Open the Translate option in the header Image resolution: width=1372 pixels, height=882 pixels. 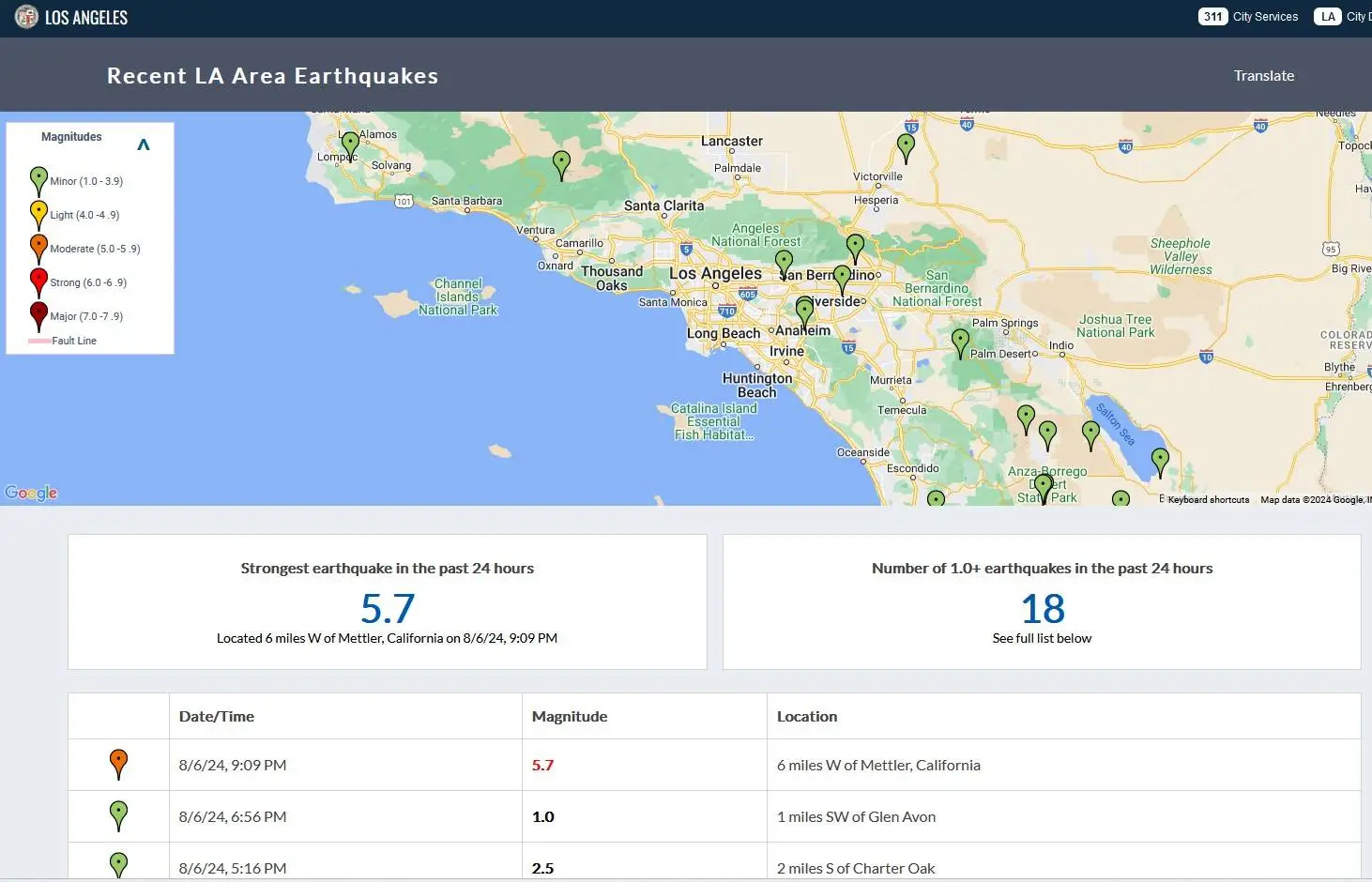click(1263, 76)
